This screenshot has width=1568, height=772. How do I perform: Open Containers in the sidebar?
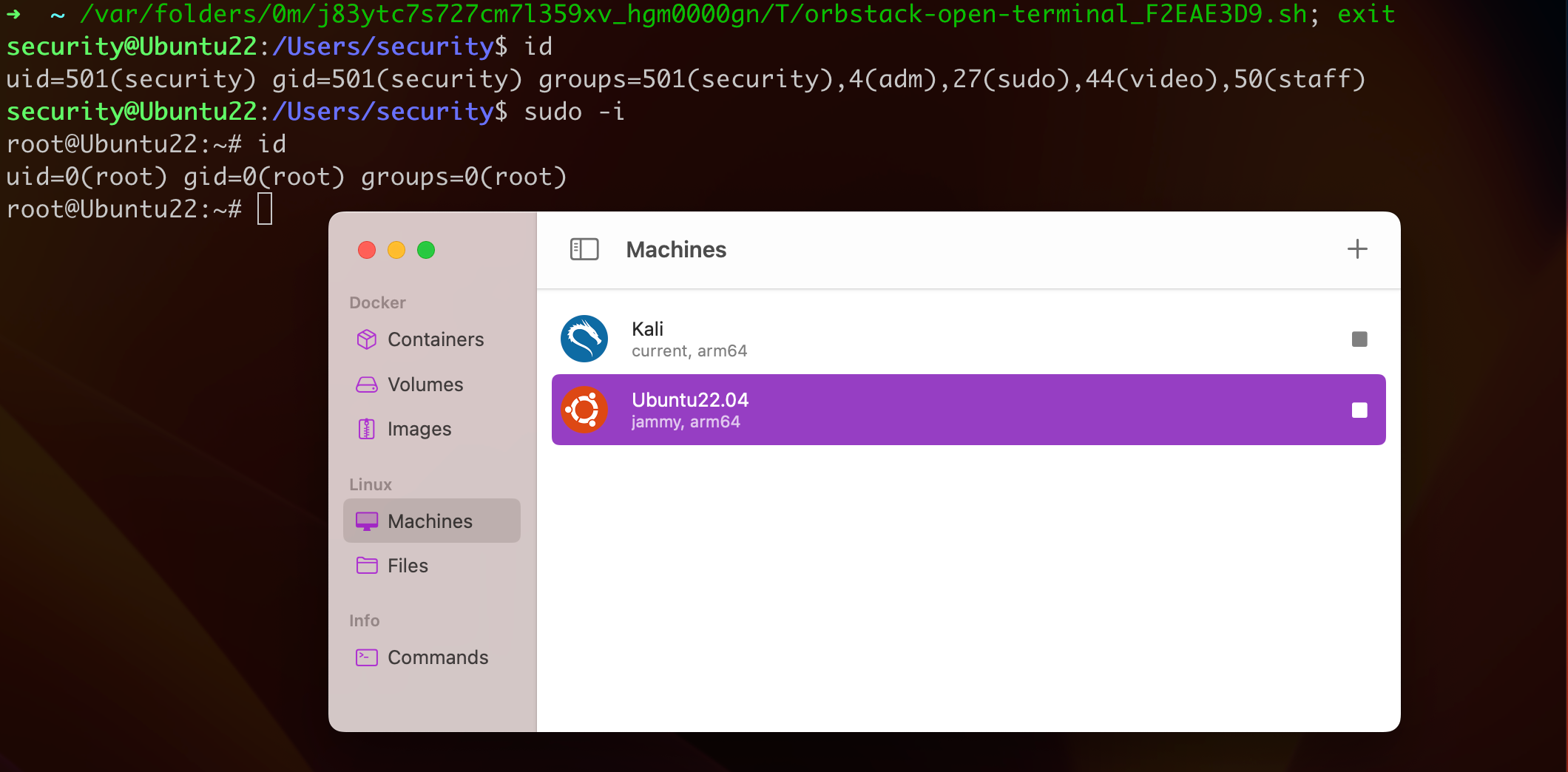pyautogui.click(x=432, y=339)
